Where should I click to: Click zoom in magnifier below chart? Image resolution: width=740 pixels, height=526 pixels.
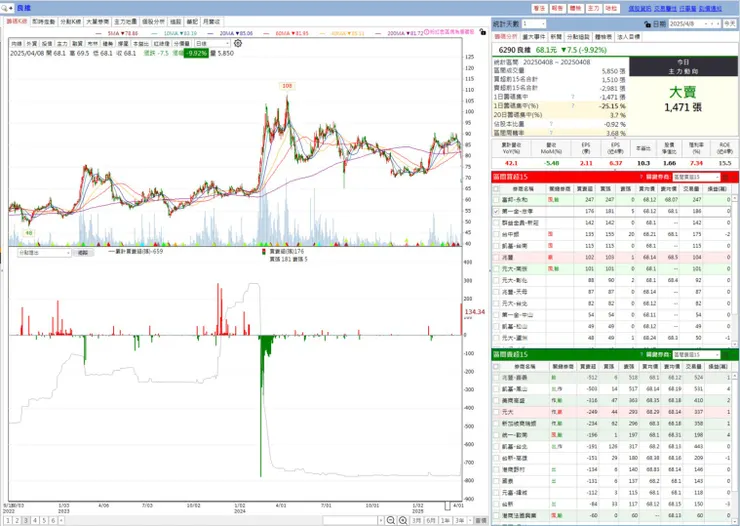click(403, 520)
